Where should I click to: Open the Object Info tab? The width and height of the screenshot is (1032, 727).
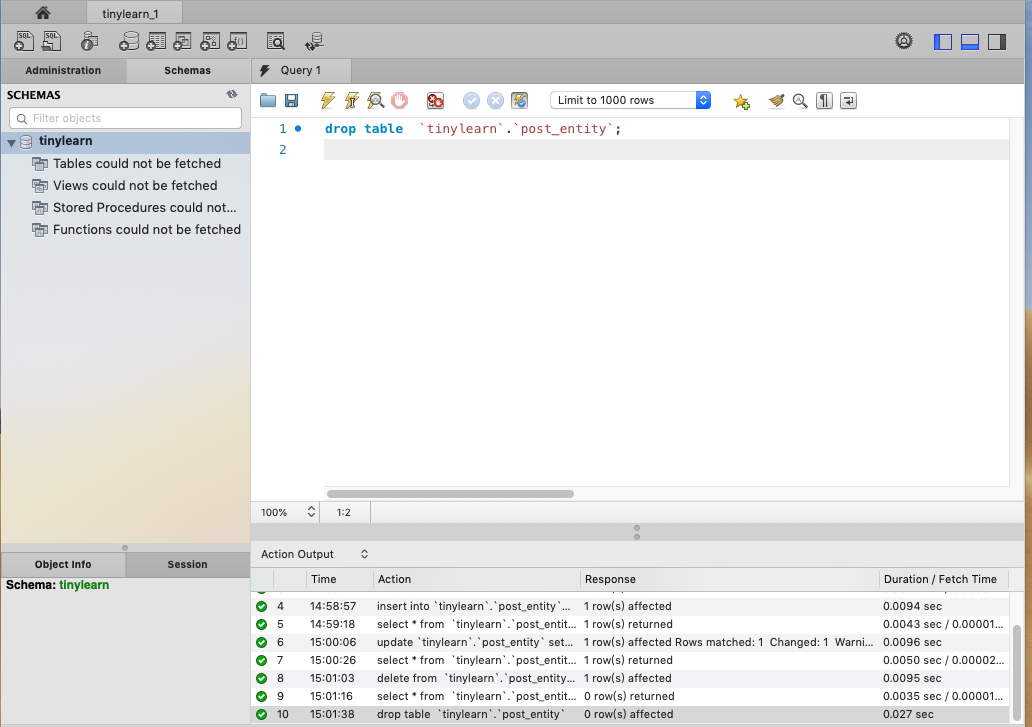(x=63, y=564)
